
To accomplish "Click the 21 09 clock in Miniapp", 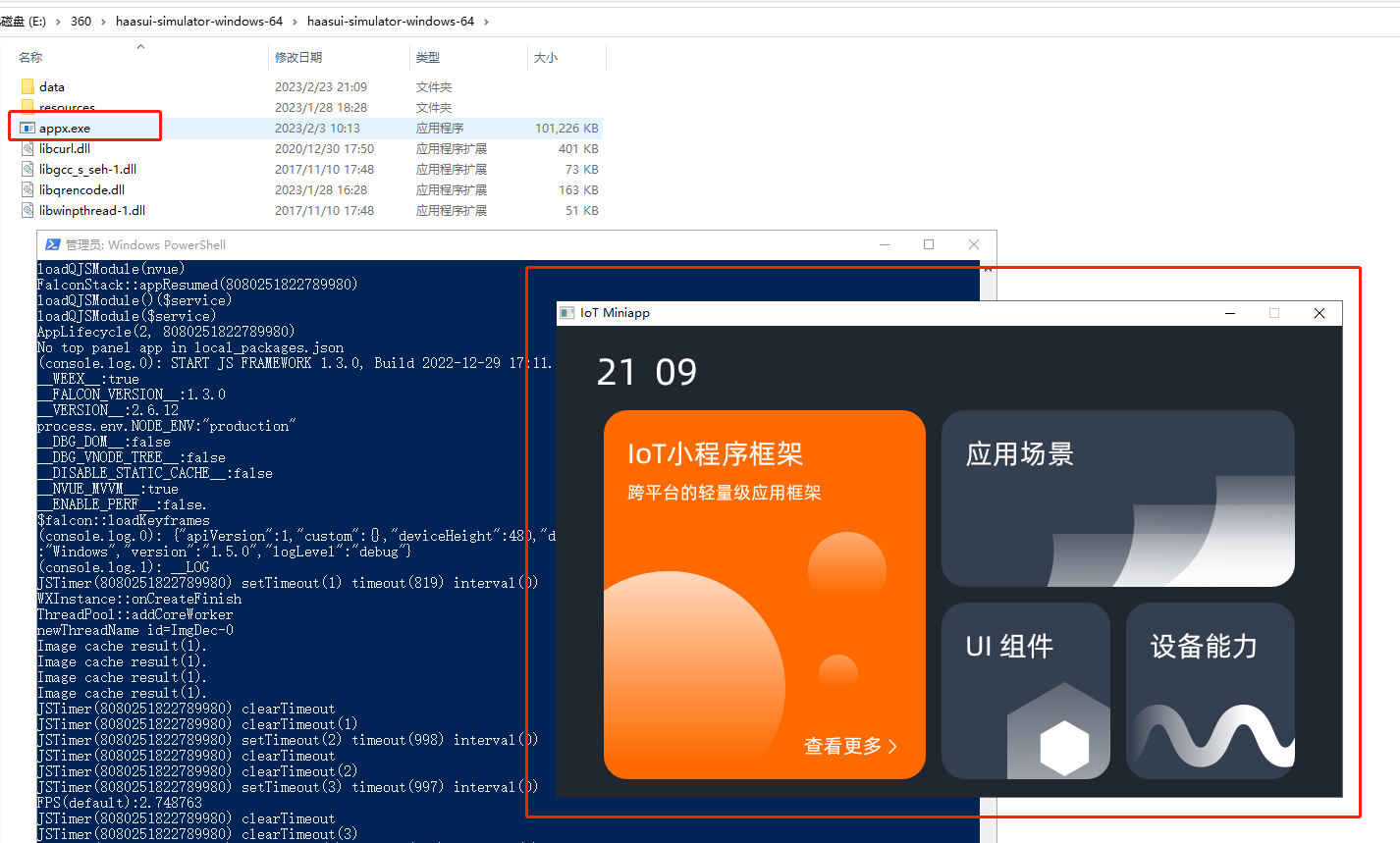I will point(647,372).
